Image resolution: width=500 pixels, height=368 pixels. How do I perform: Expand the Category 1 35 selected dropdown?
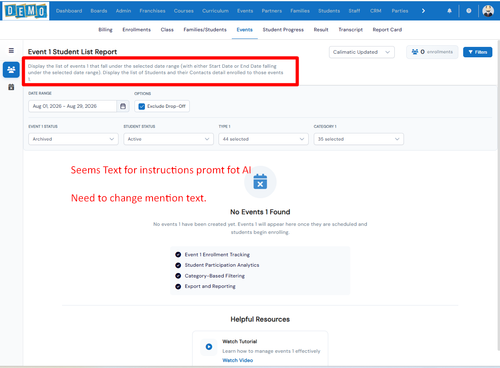pyautogui.click(x=359, y=139)
